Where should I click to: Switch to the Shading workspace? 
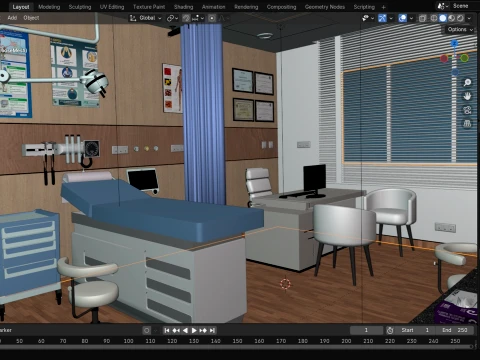point(183,7)
